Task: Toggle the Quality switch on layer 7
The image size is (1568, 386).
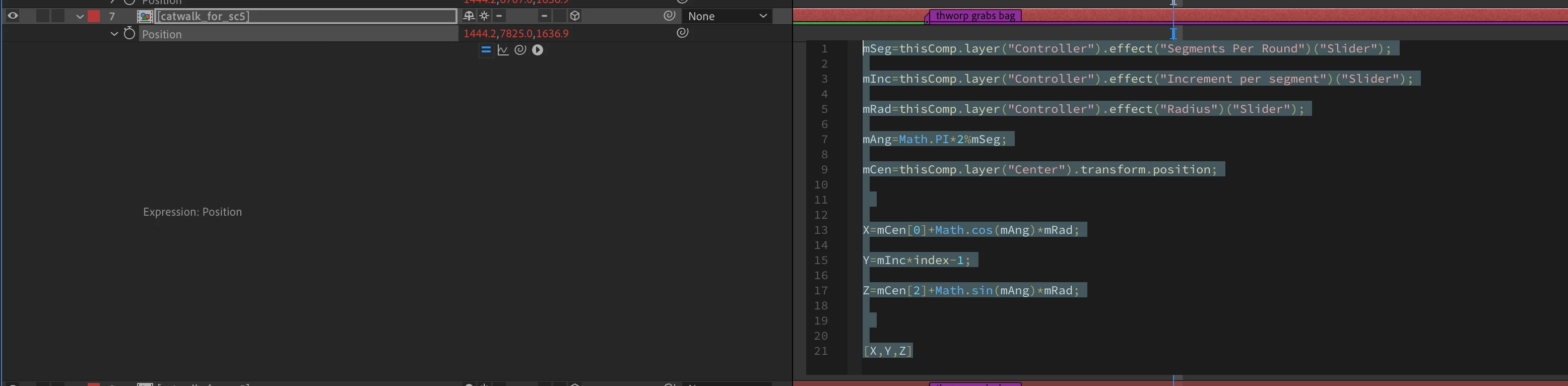Action: click(x=500, y=16)
